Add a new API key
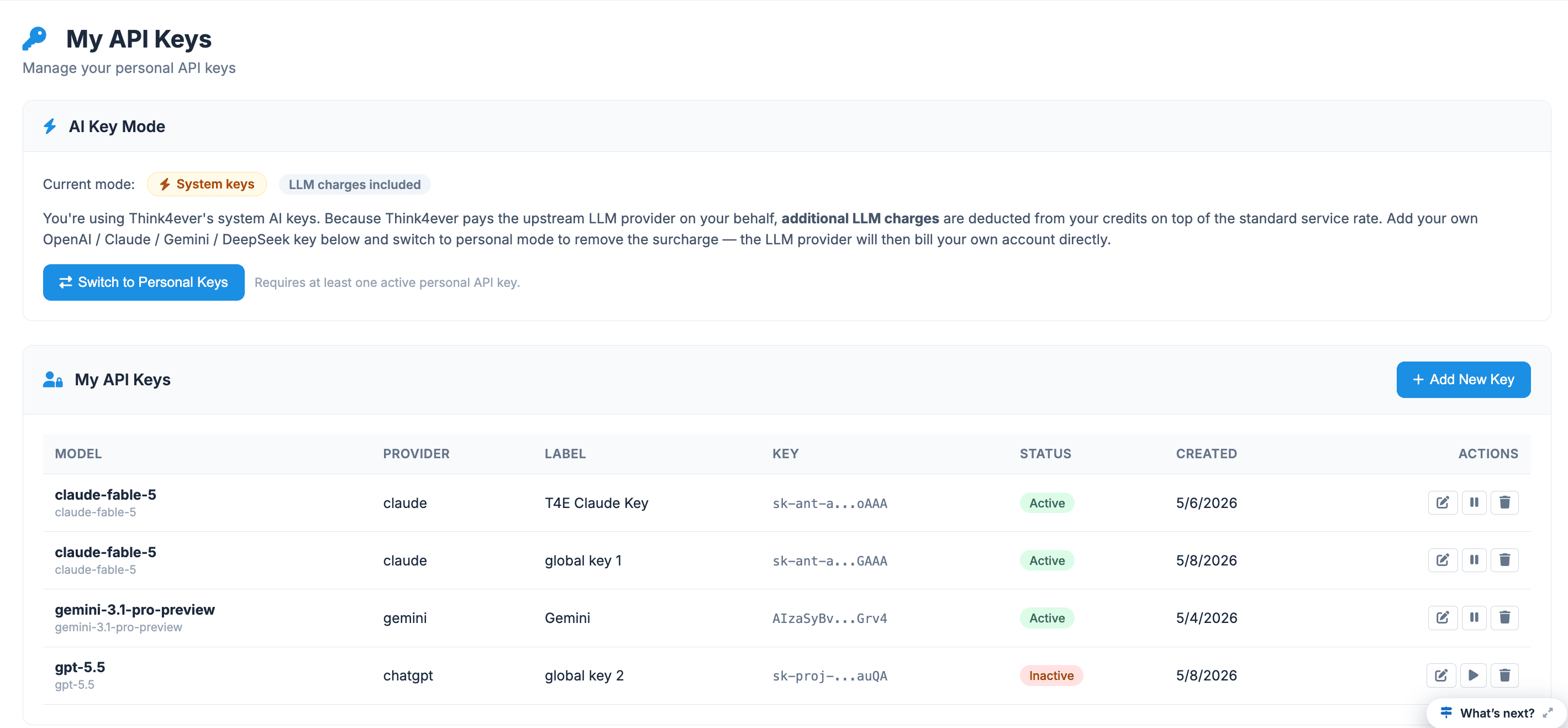 [x=1464, y=380]
